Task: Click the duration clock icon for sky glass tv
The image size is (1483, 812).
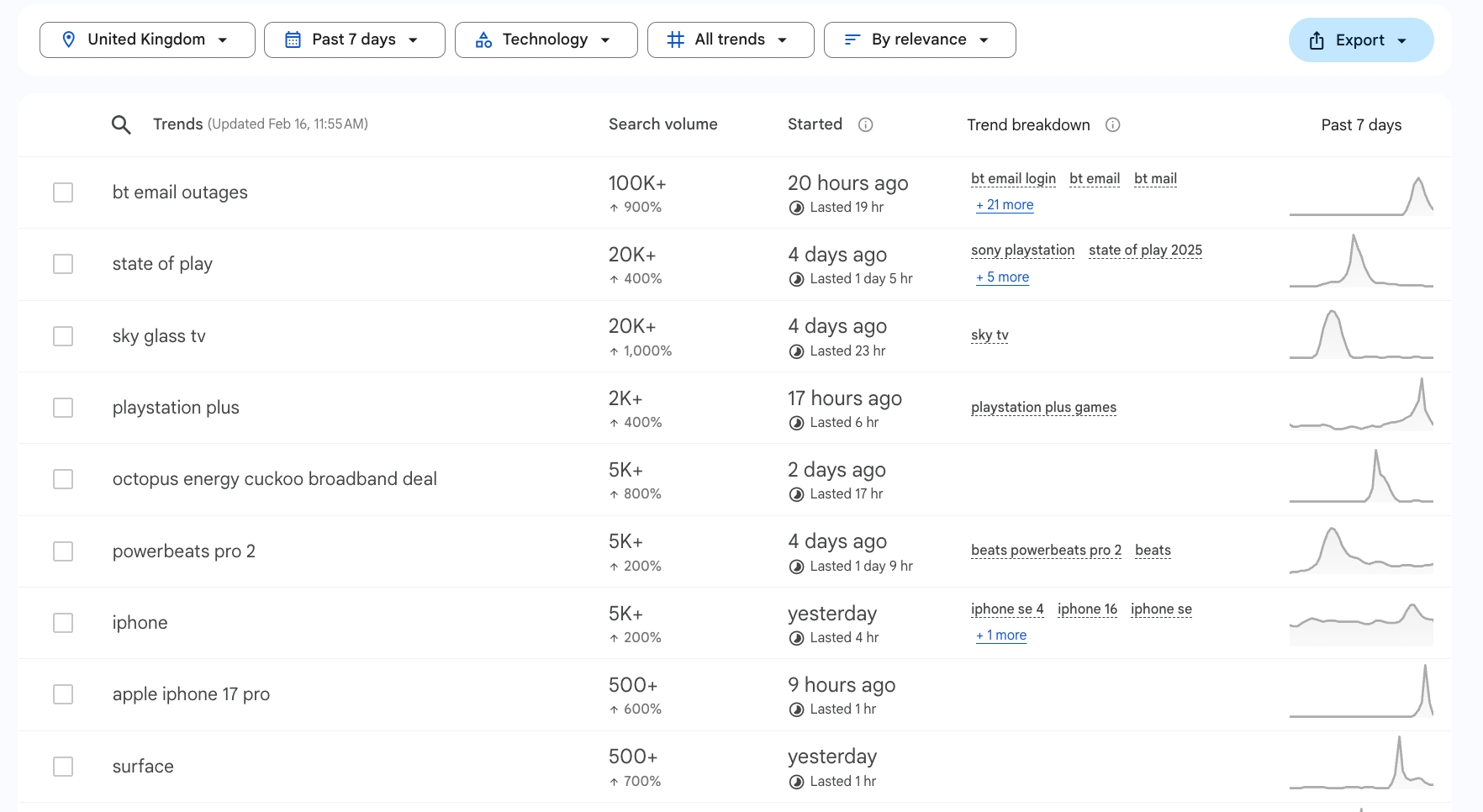Action: [x=796, y=351]
